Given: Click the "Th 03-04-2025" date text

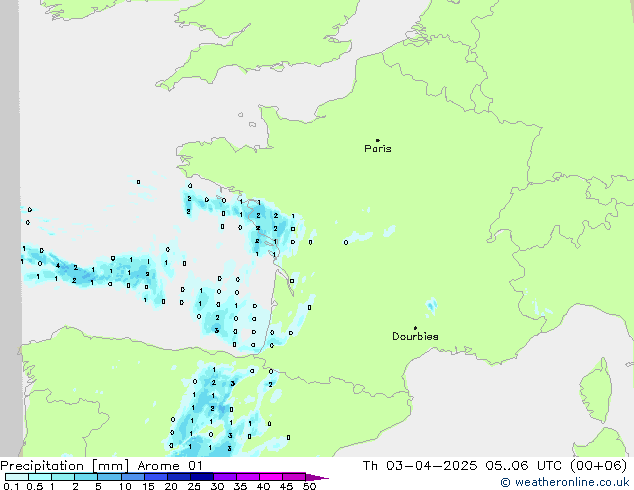Looking at the screenshot, I should pos(420,466).
